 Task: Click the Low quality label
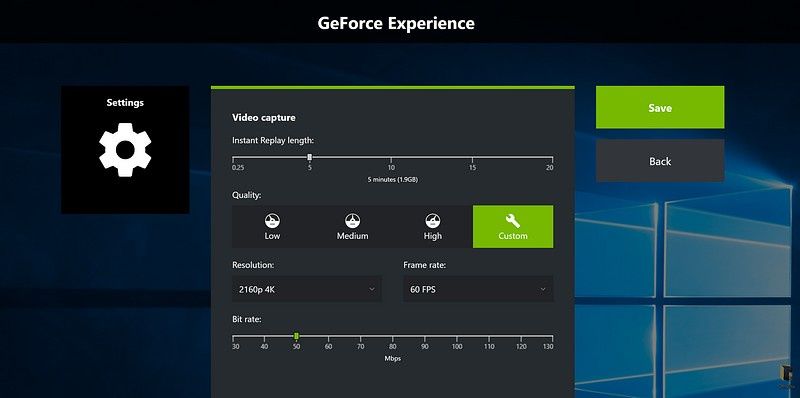coord(272,236)
